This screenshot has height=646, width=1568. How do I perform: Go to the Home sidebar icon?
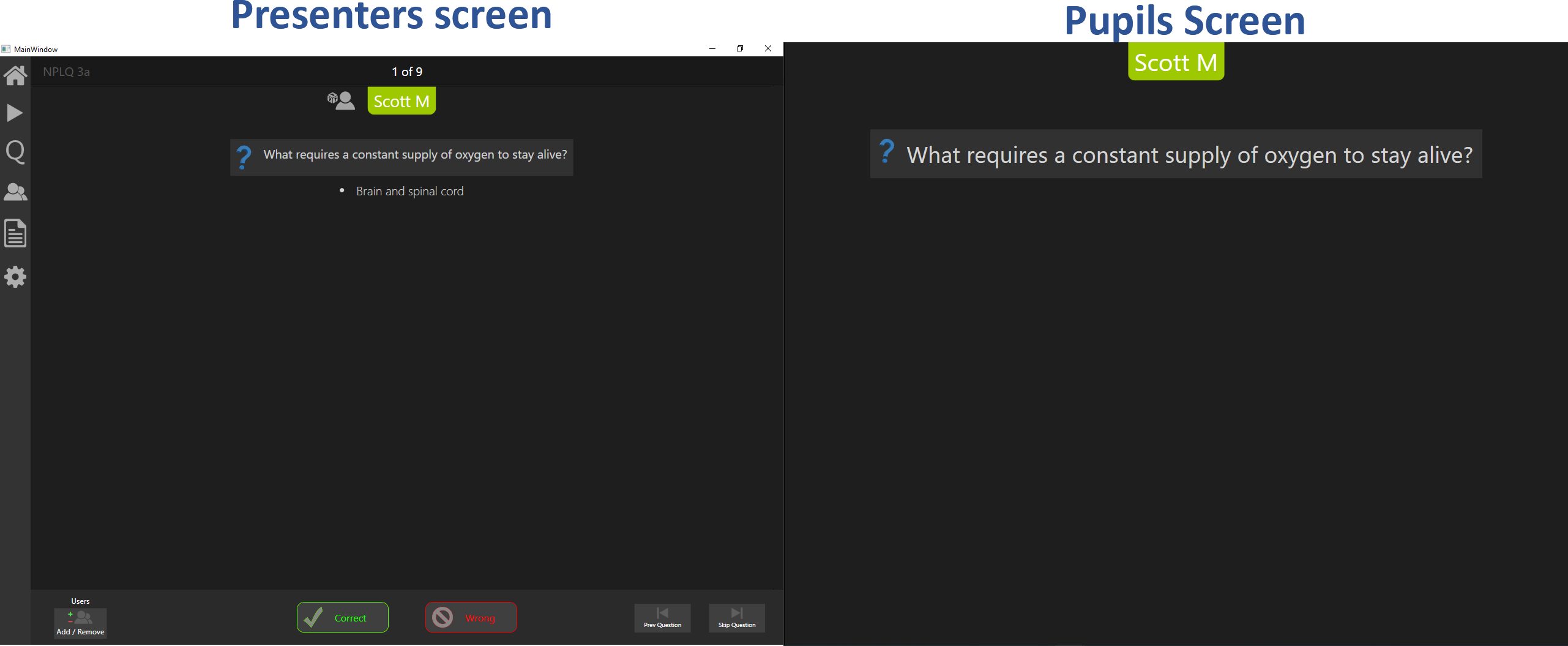15,75
